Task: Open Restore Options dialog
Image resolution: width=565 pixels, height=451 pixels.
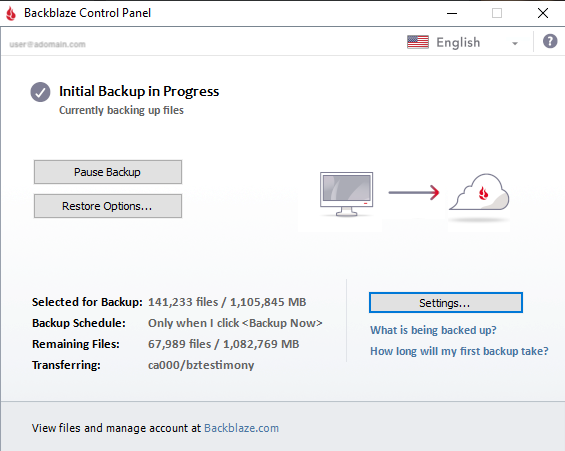Action: tap(108, 206)
